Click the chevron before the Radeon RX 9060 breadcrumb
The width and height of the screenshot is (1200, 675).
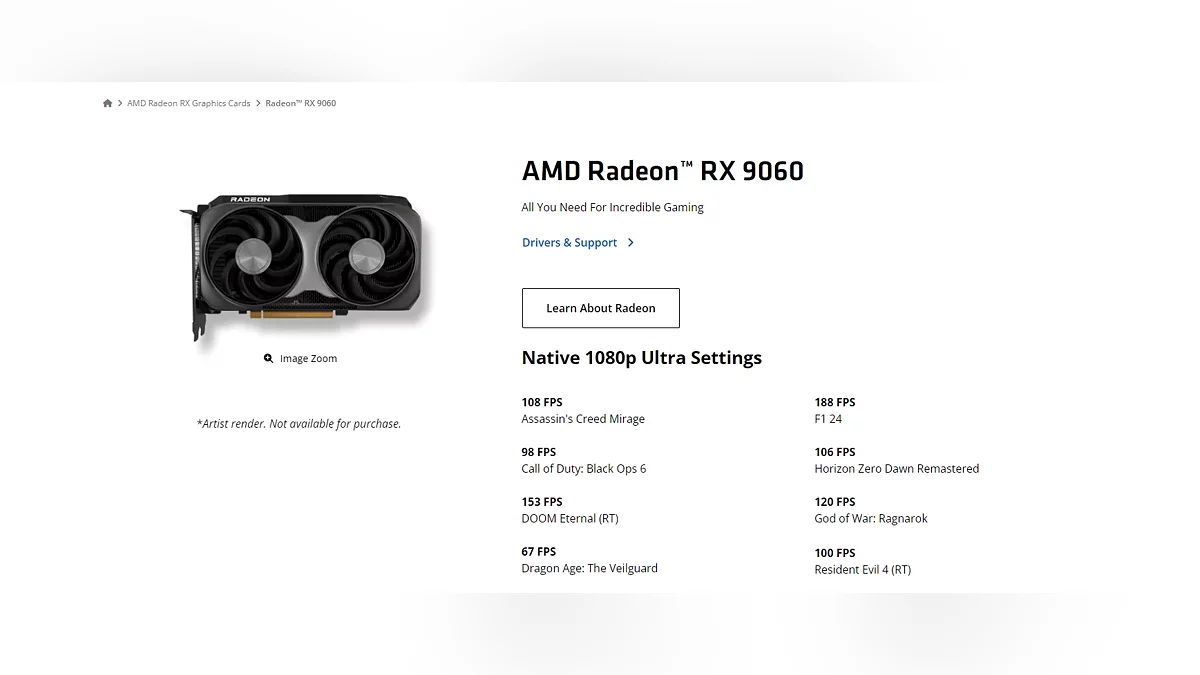(258, 103)
